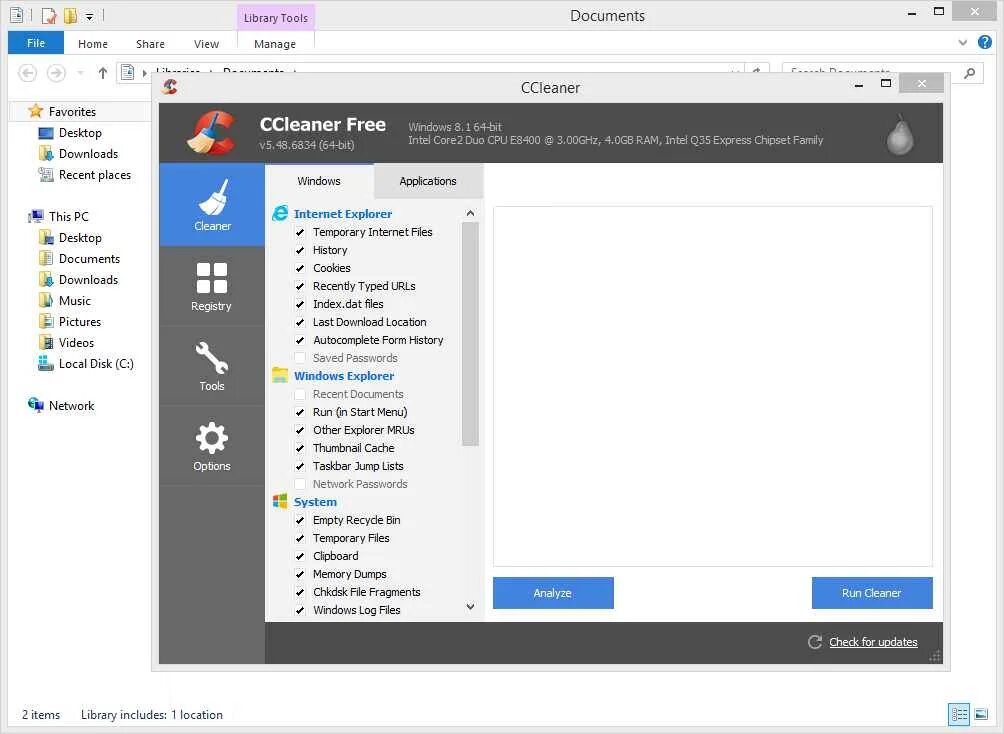Open the Home ribbon tab

(x=93, y=44)
